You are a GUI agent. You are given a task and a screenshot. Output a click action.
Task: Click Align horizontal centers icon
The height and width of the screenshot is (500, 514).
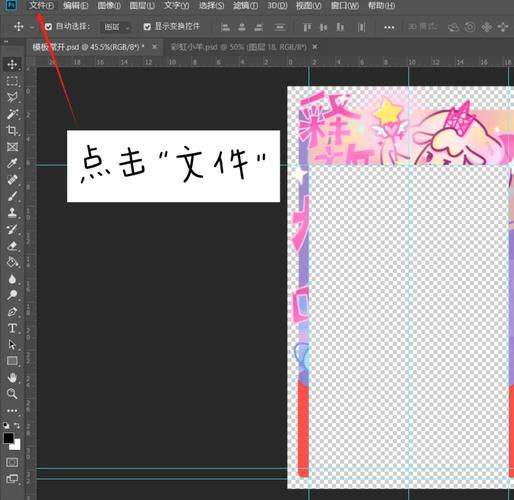tap(242, 27)
